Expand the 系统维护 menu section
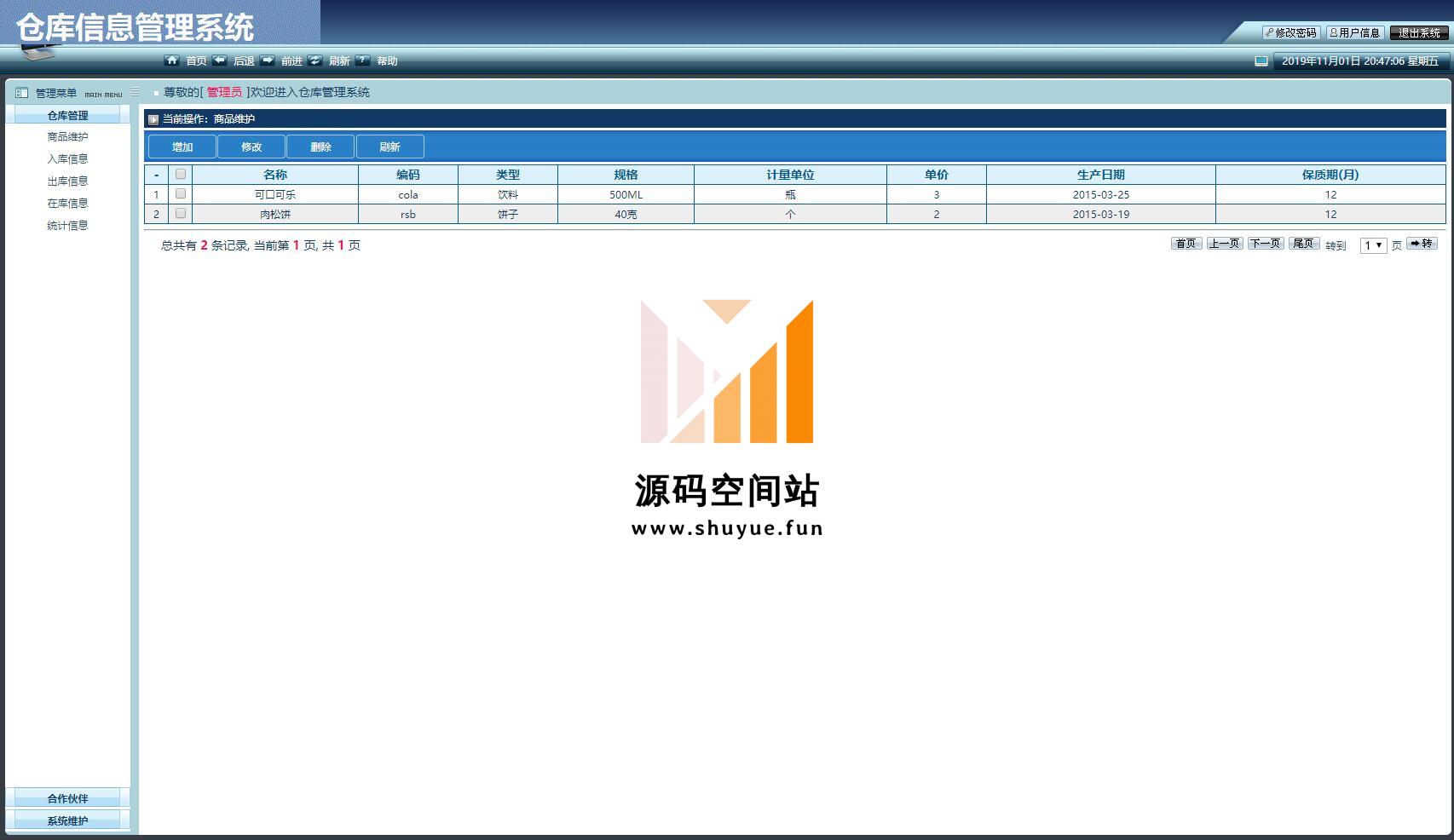 pyautogui.click(x=68, y=820)
